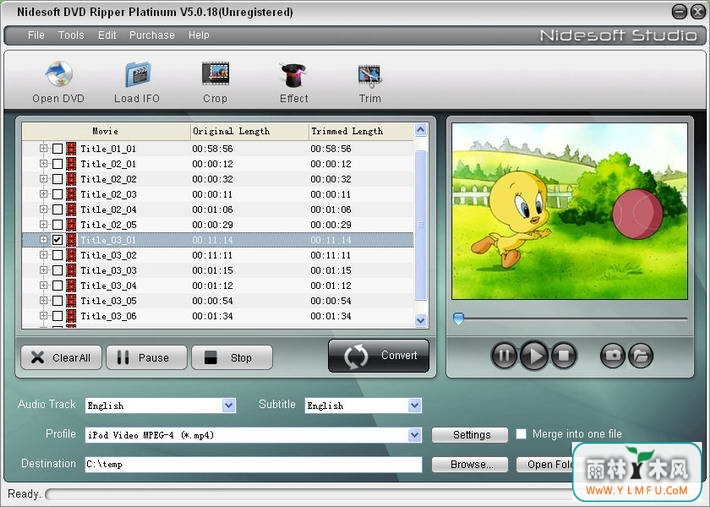Click the Stop conversion button
710x507 pixels.
pyautogui.click(x=232, y=358)
